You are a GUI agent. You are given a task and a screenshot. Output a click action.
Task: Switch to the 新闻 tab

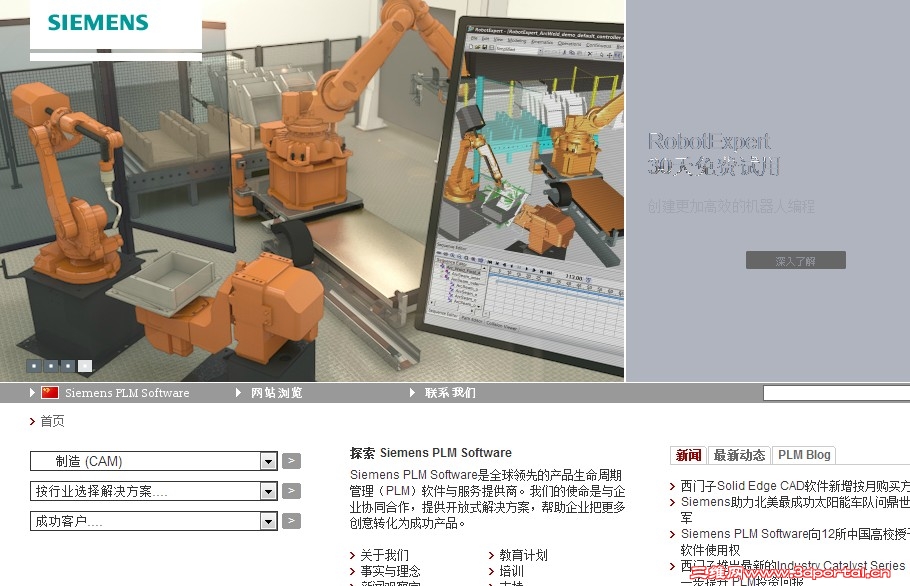[688, 455]
